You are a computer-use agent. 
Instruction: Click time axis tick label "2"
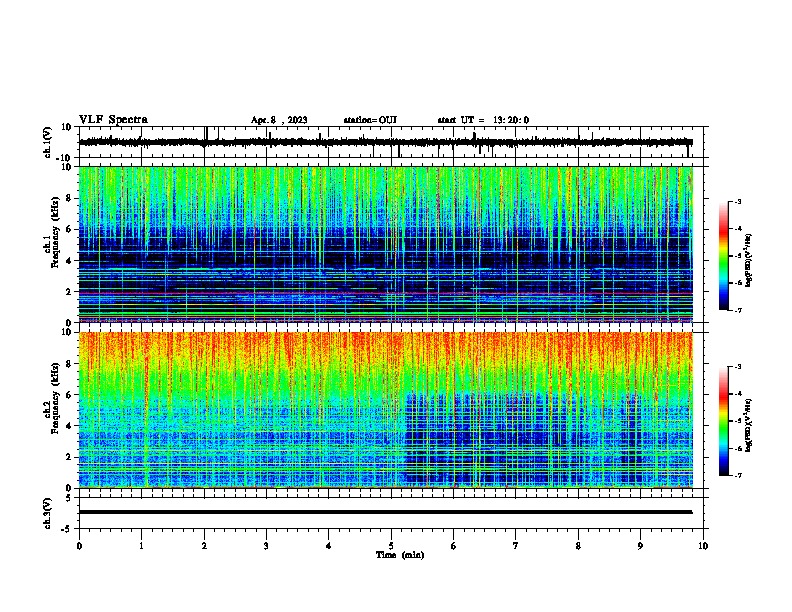[x=204, y=546]
